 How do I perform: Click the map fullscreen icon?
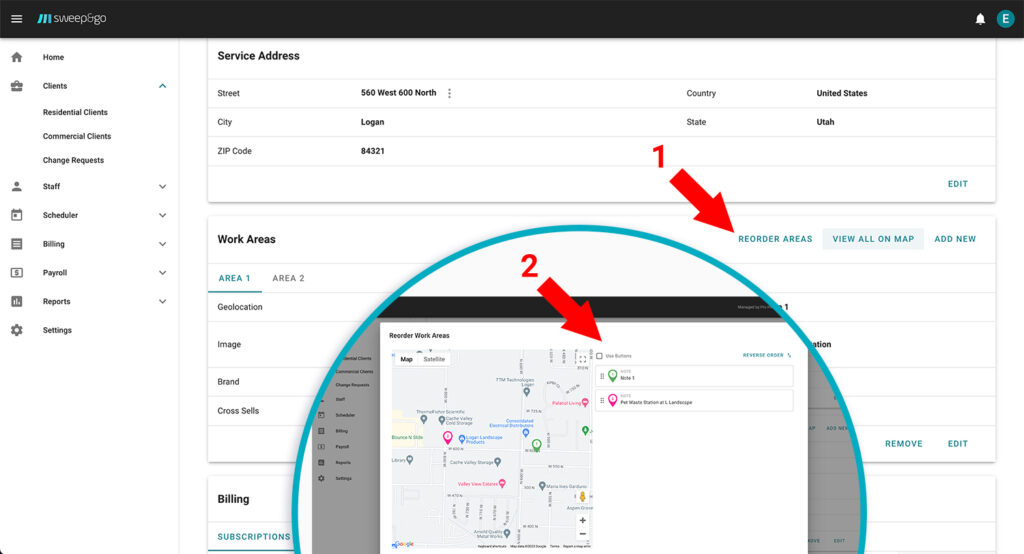582,359
